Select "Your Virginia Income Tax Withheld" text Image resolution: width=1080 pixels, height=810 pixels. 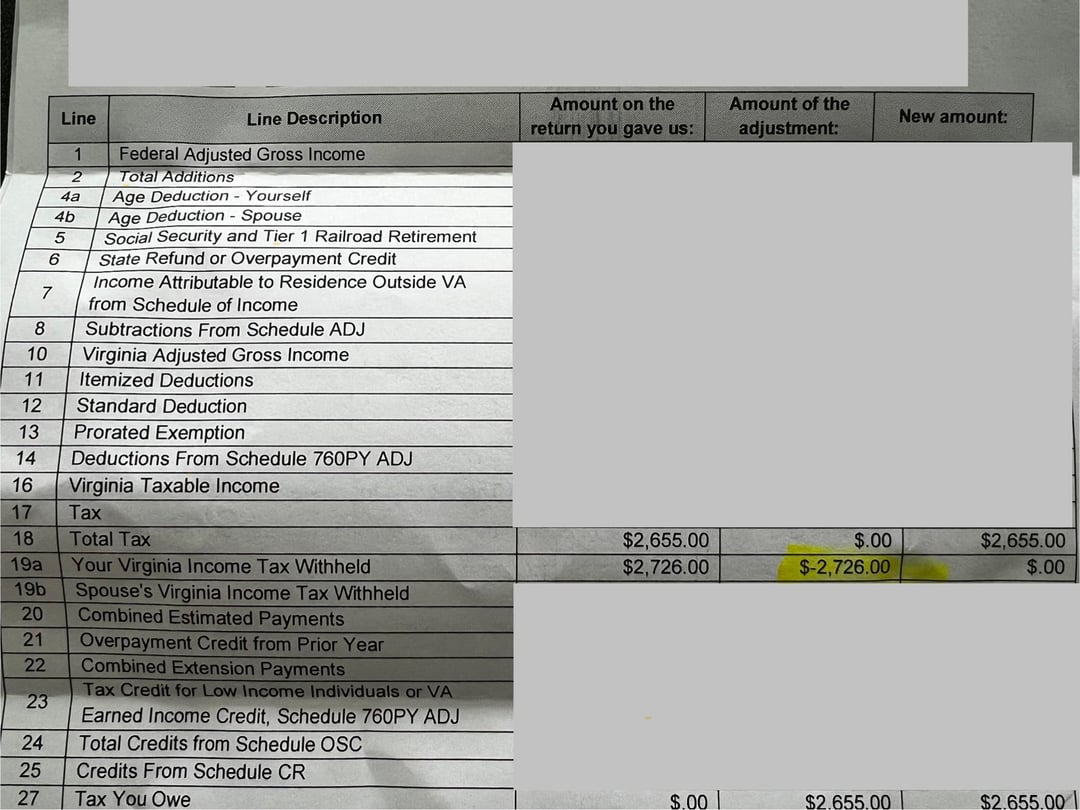point(220,566)
